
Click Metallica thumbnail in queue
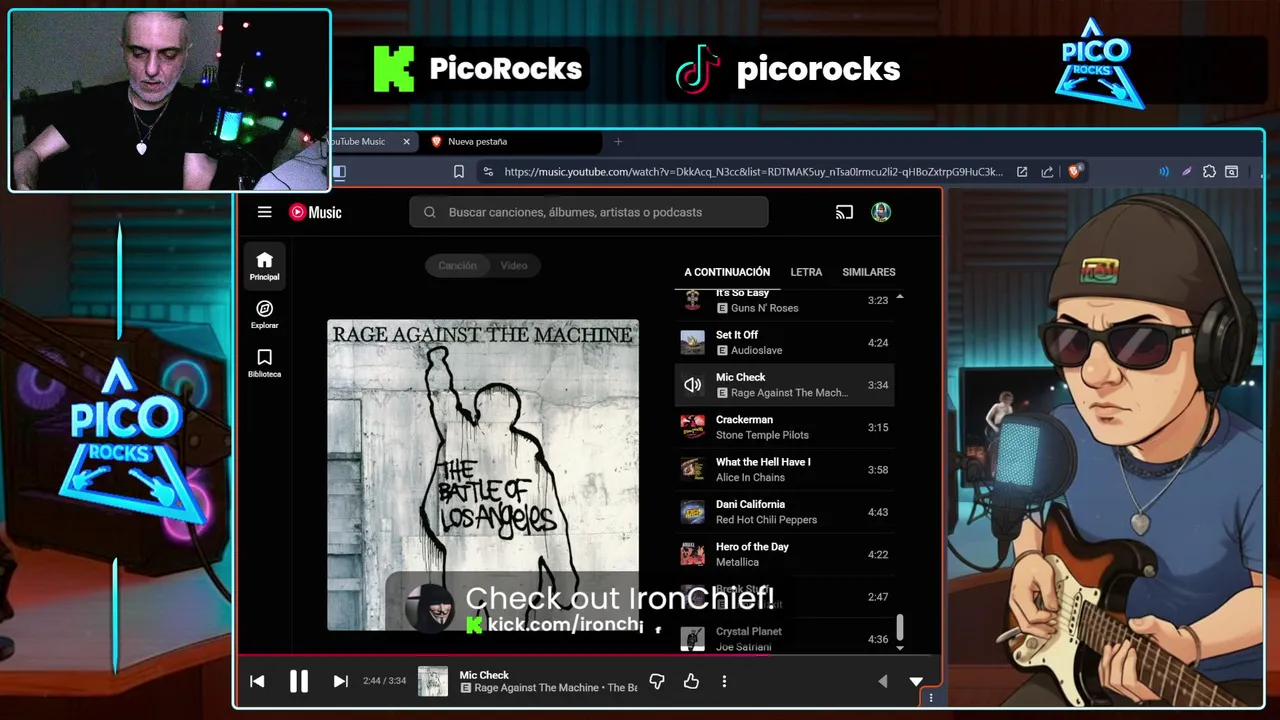pyautogui.click(x=692, y=554)
